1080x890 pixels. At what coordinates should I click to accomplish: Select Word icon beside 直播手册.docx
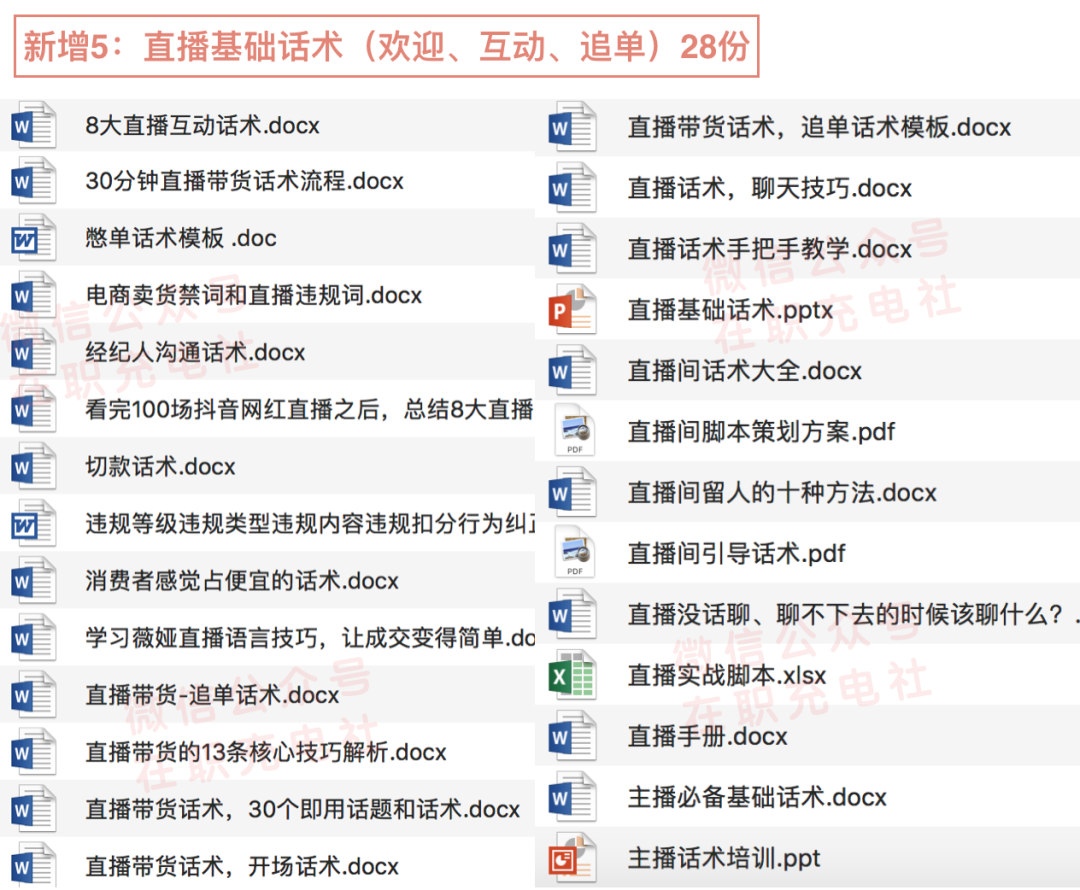click(x=573, y=737)
